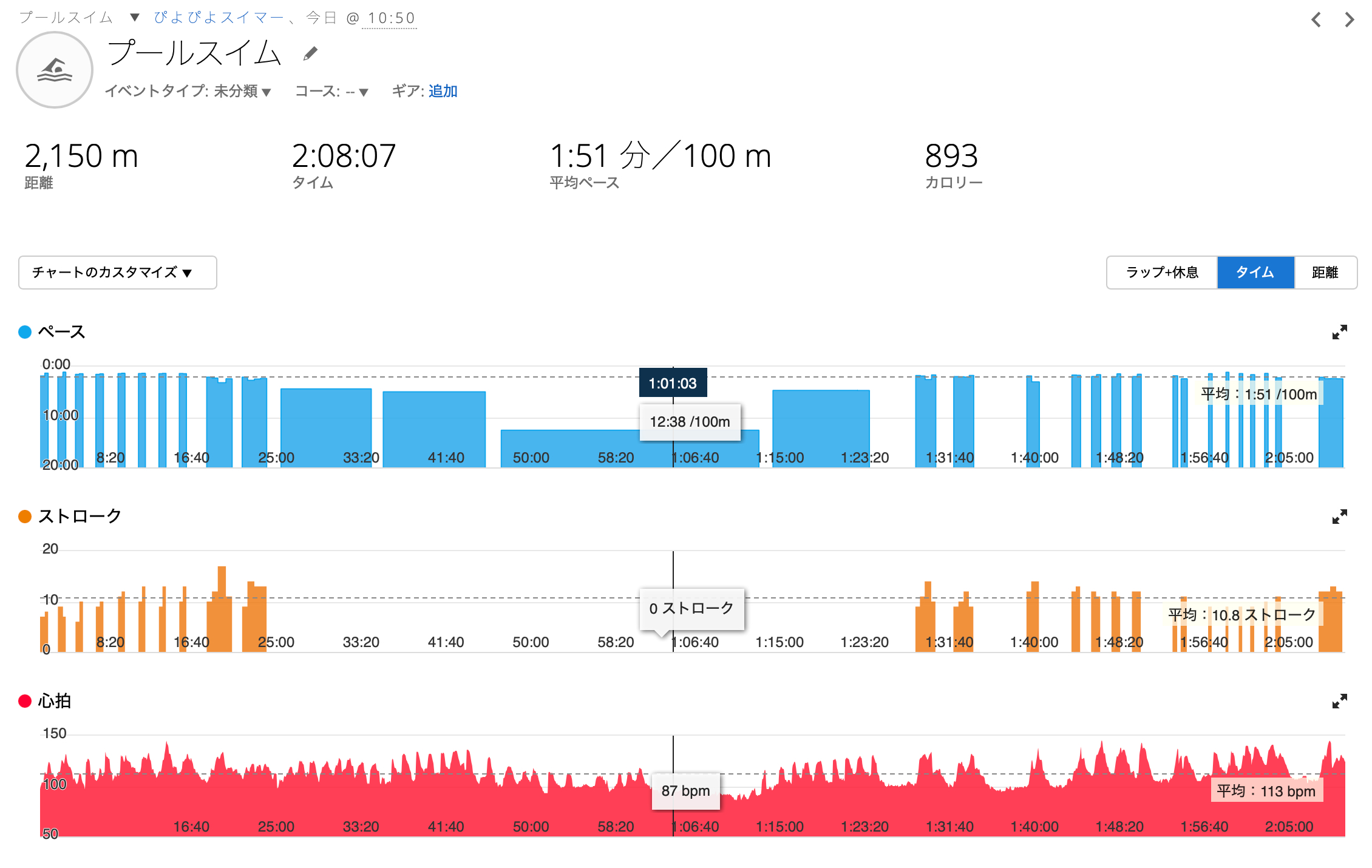Click 追加 to add gear
This screenshot has height=868, width=1372.
tap(443, 91)
